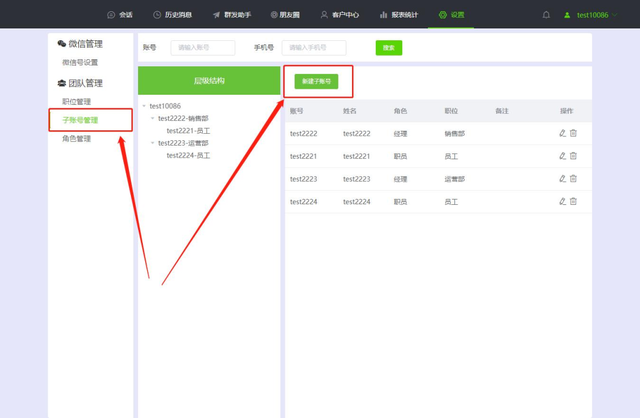Image resolution: width=640 pixels, height=418 pixels.
Task: Click the 账号 column header
Action: [x=297, y=111]
